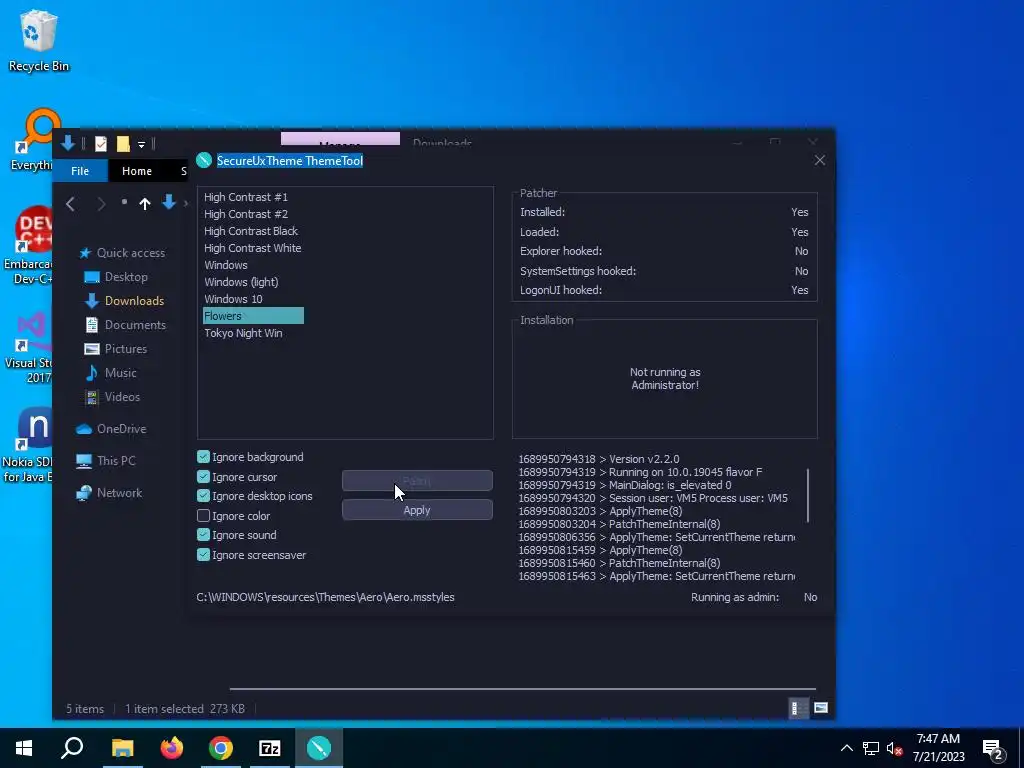Click Explorer horizontal scrollbar

click(x=522, y=688)
